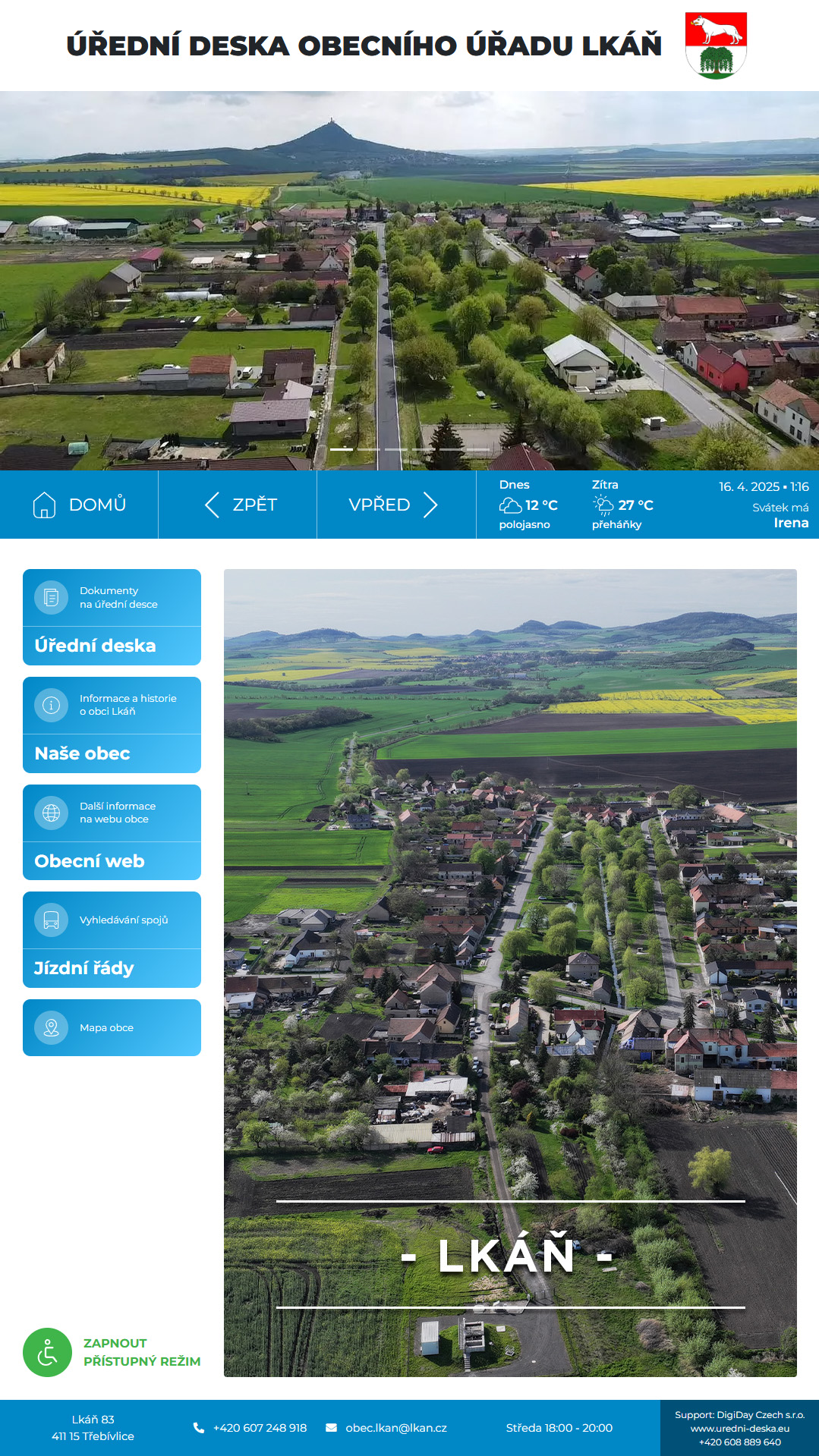Go home with DOMŮ
This screenshot has width=819, height=1456.
coord(79,505)
